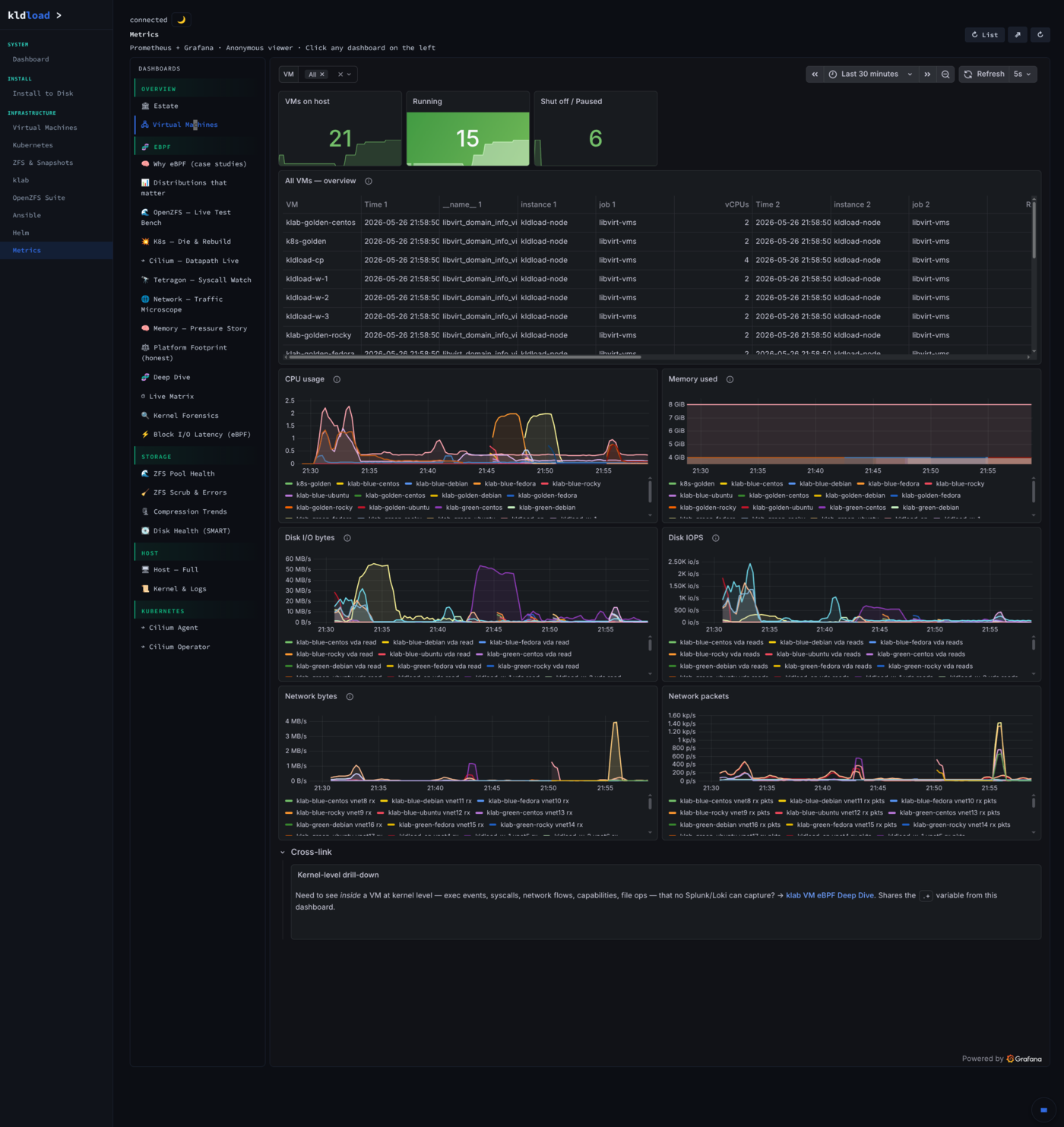The width and height of the screenshot is (1064, 1127).
Task: Click the List button
Action: [x=985, y=34]
